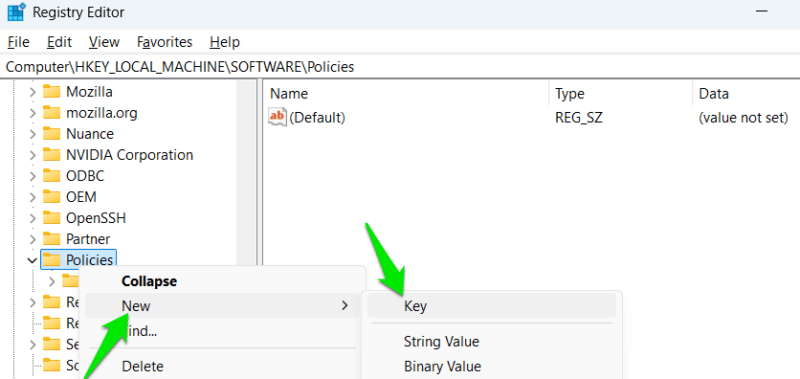
Task: Select the Nuance tree entry
Action: click(90, 134)
